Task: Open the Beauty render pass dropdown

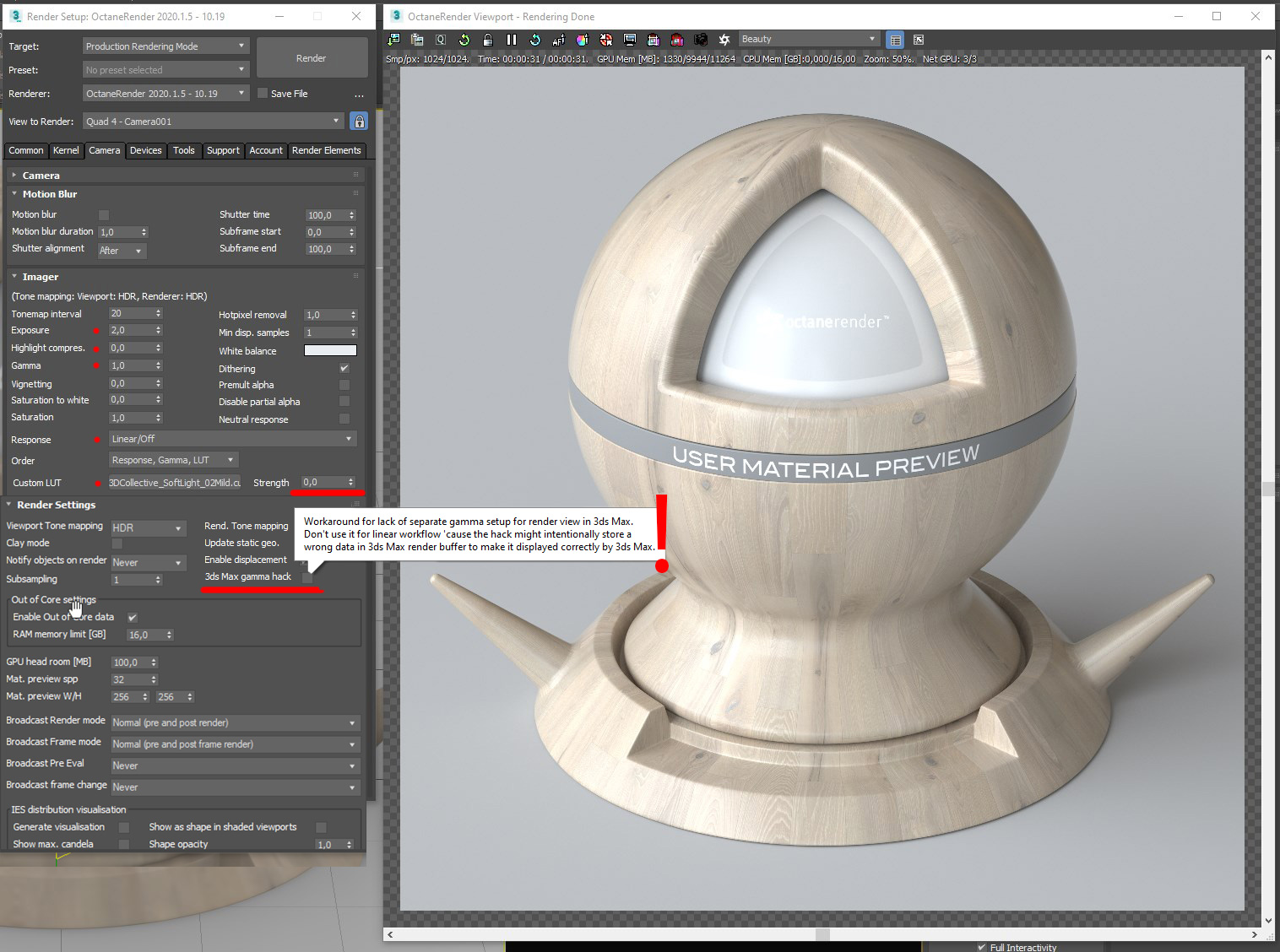Action: pyautogui.click(x=809, y=40)
